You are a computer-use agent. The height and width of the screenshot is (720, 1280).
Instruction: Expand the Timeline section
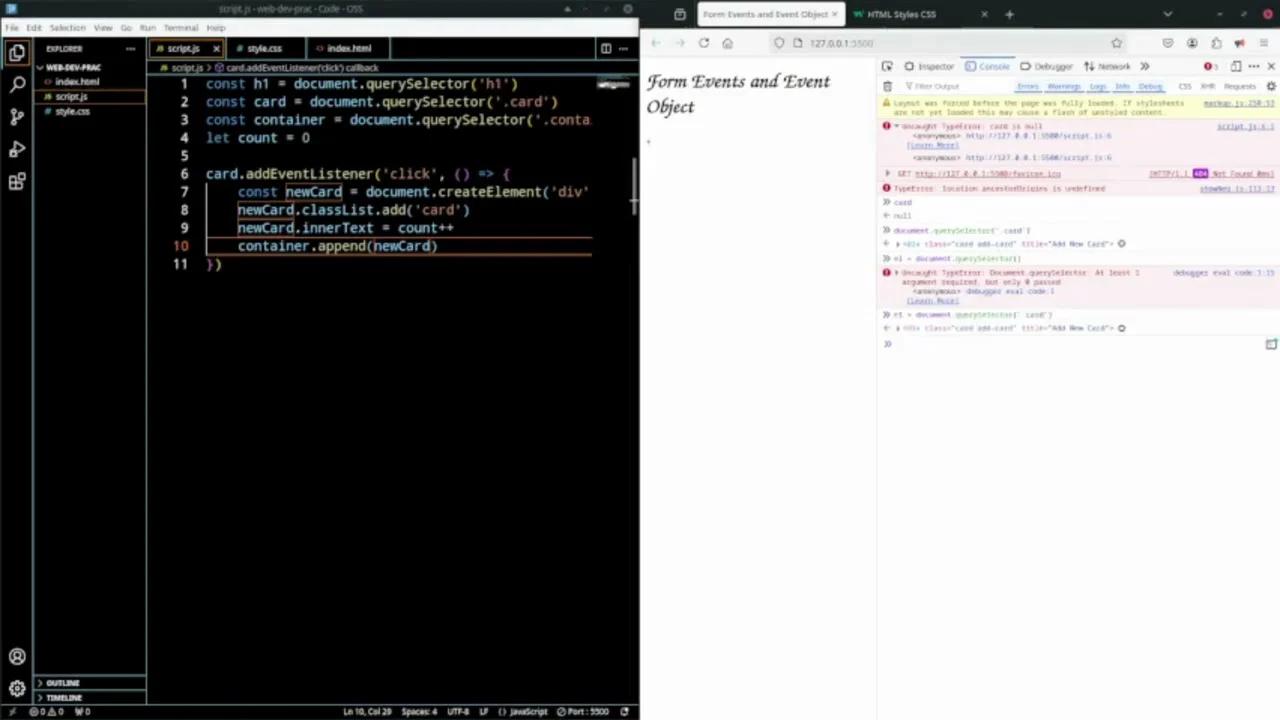[63, 697]
